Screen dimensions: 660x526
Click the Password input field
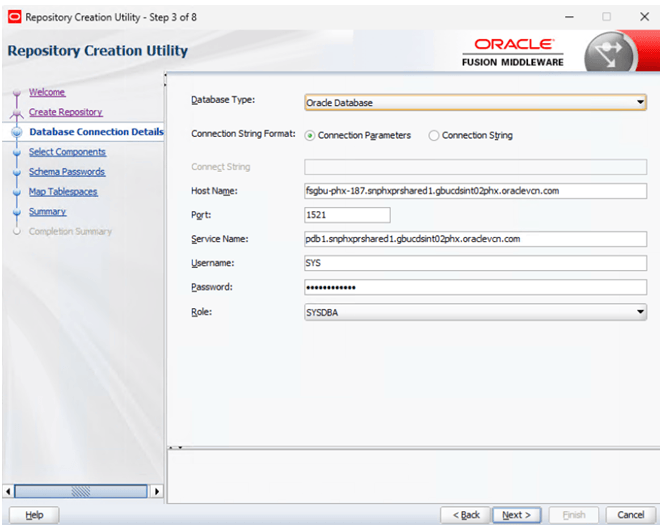[x=475, y=287]
